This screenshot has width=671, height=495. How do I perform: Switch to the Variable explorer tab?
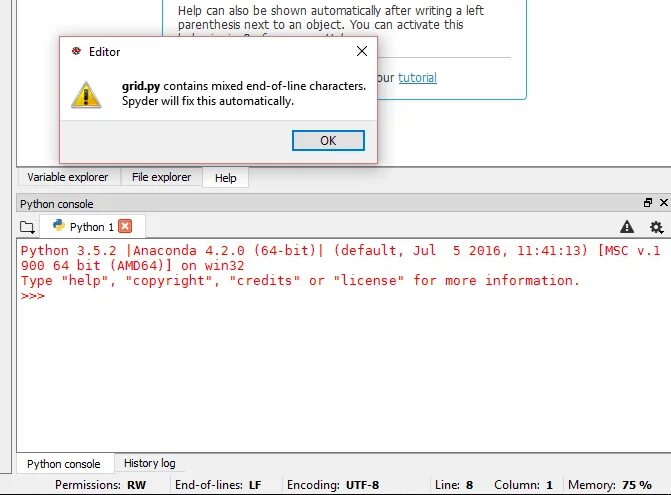coord(68,177)
